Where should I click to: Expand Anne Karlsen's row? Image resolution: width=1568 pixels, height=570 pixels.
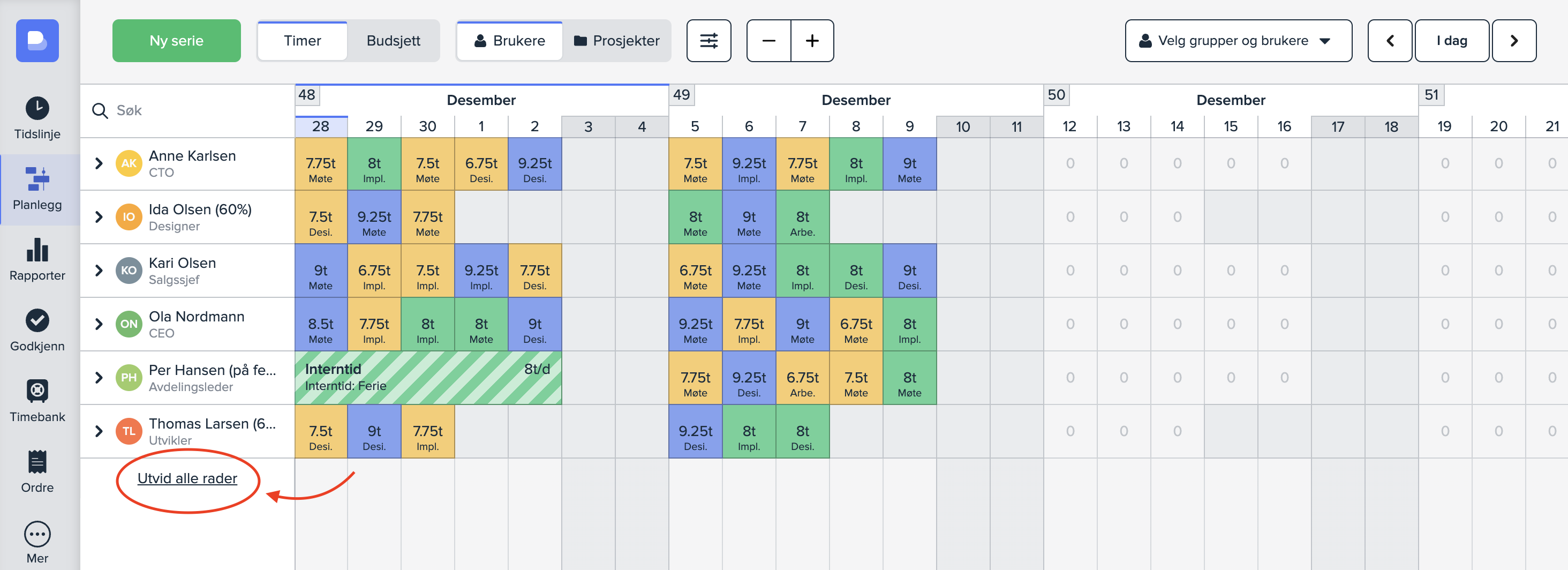[99, 163]
